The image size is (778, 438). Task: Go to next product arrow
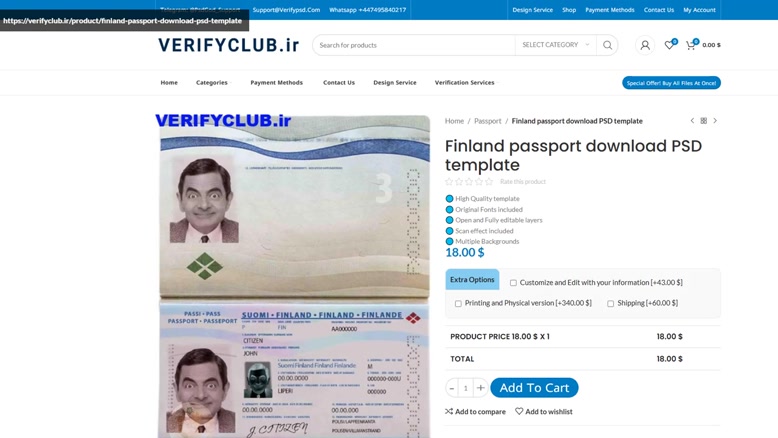(715, 121)
